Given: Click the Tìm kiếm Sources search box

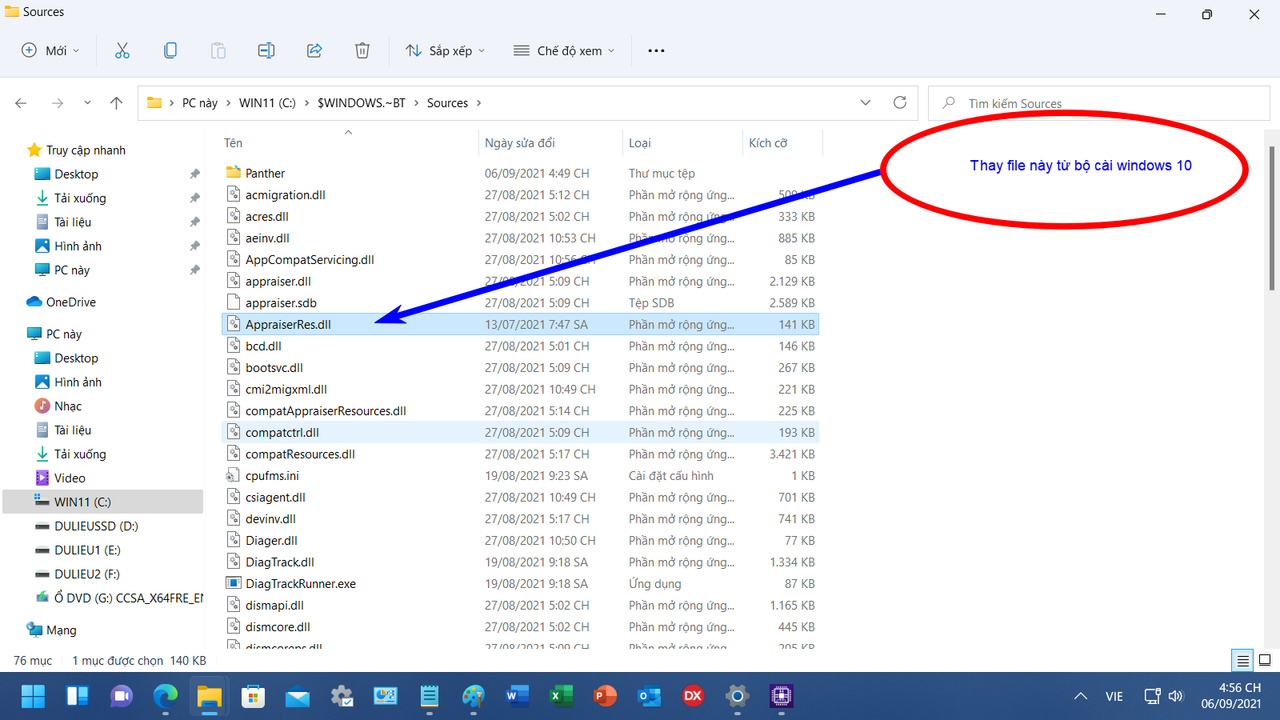Looking at the screenshot, I should click(x=1100, y=103).
